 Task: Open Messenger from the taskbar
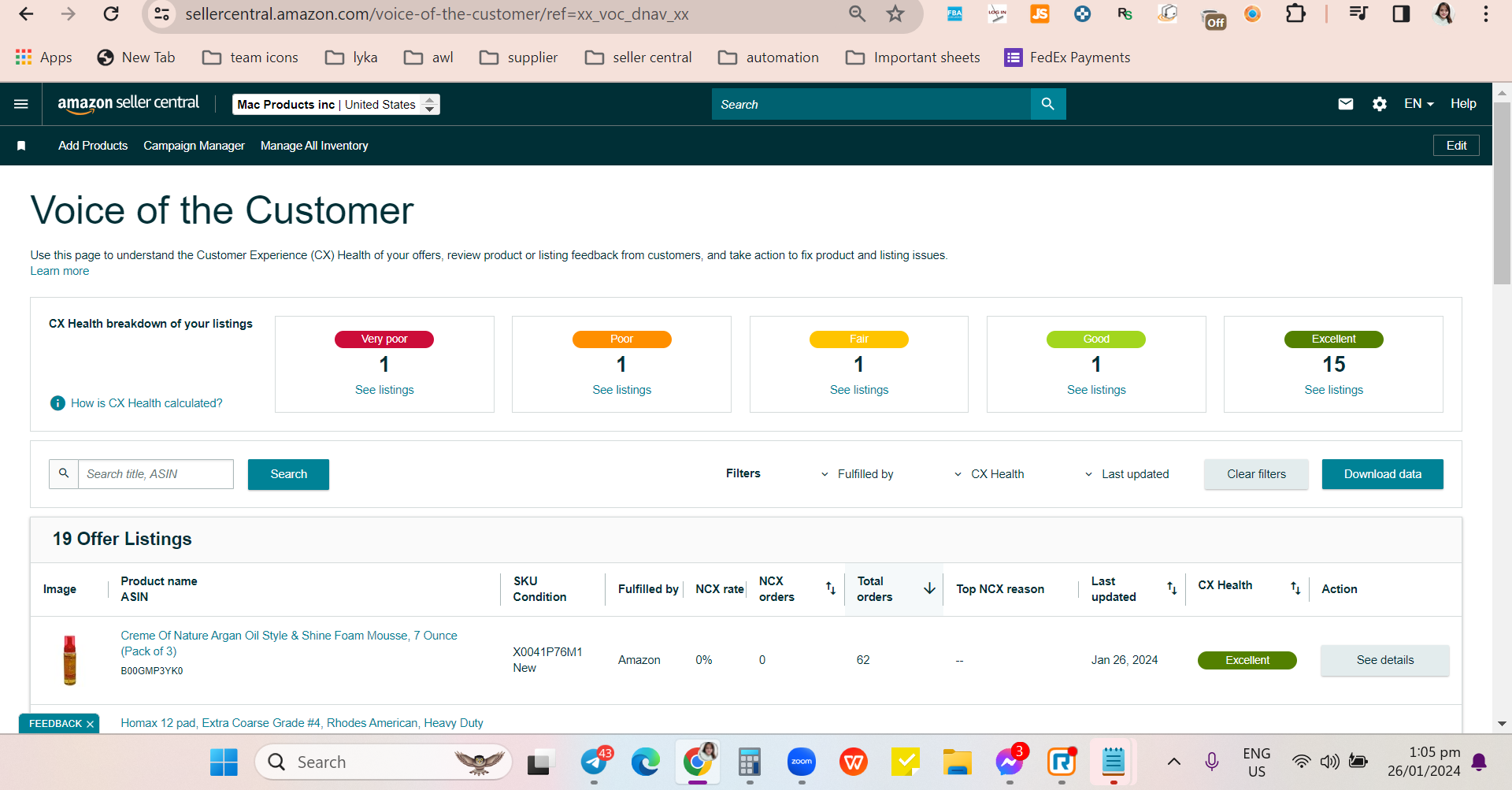1010,762
